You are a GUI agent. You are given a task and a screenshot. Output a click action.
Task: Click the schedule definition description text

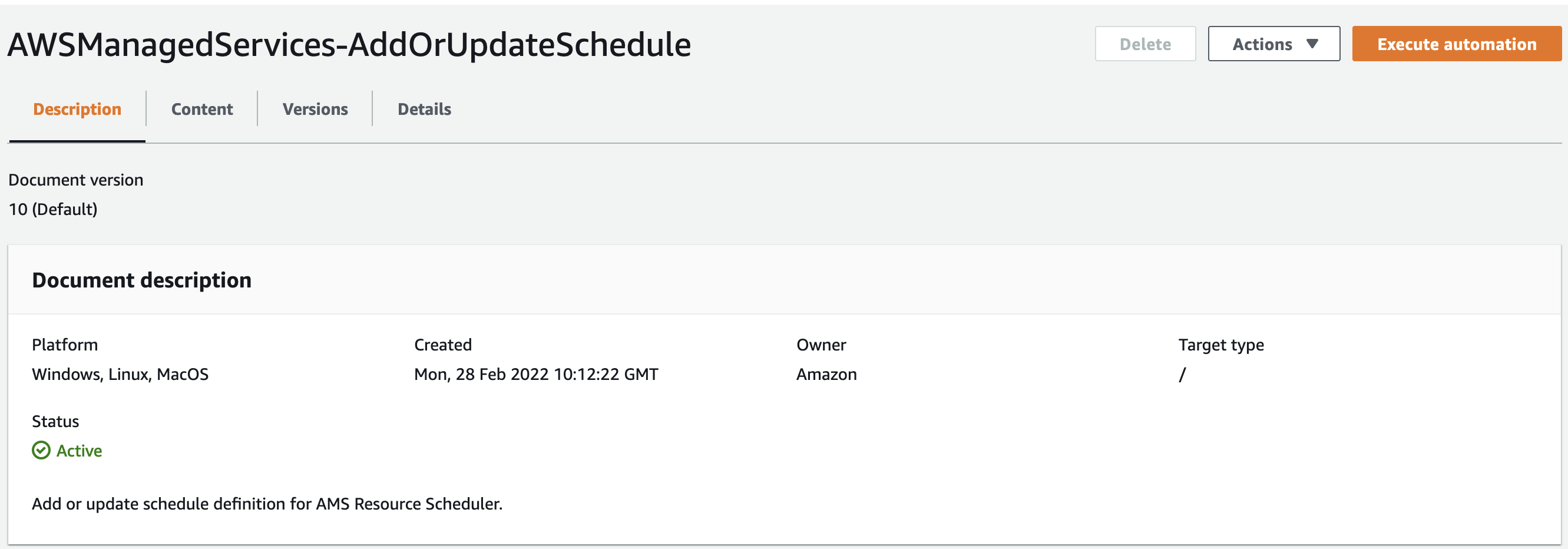pos(267,504)
